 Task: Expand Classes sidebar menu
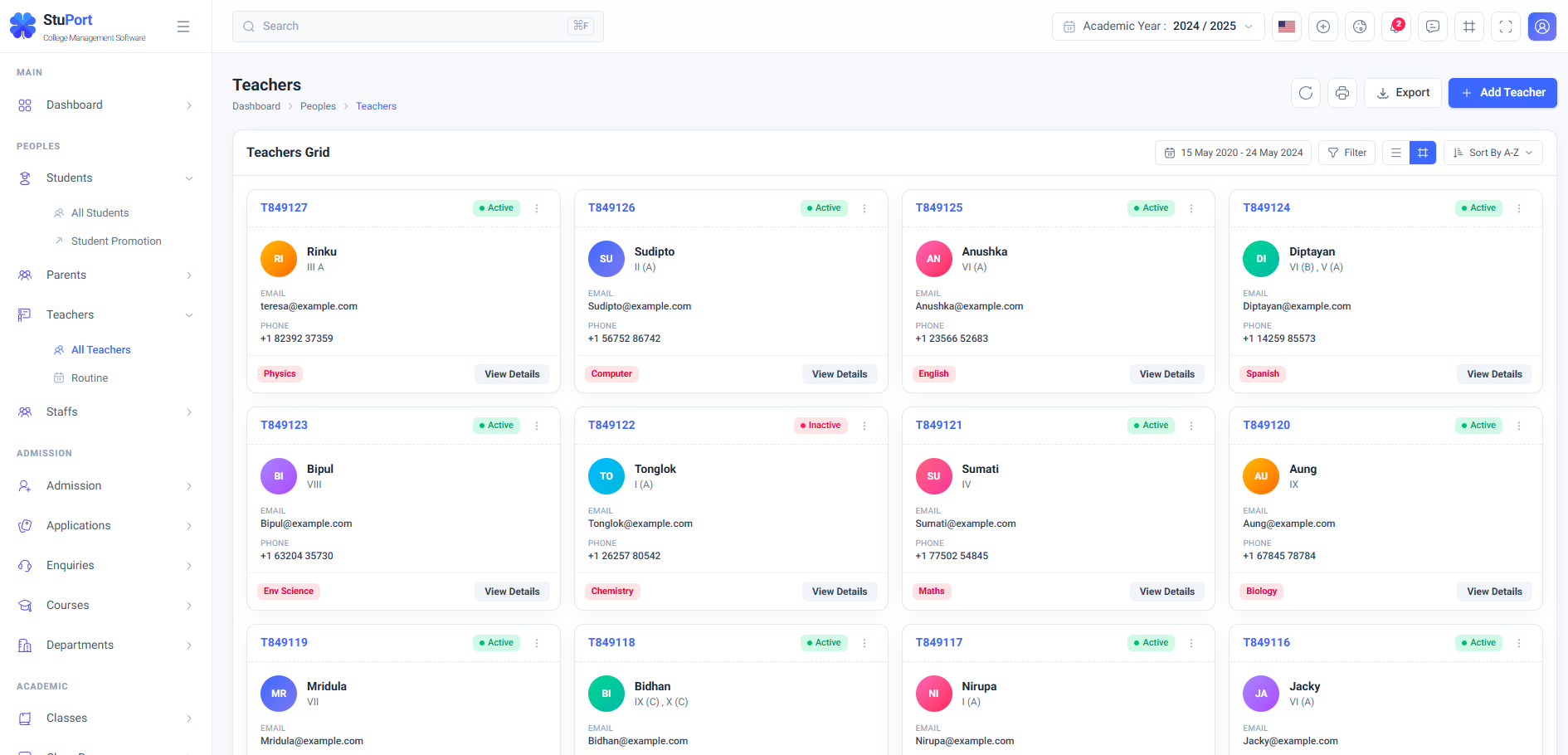[x=105, y=718]
